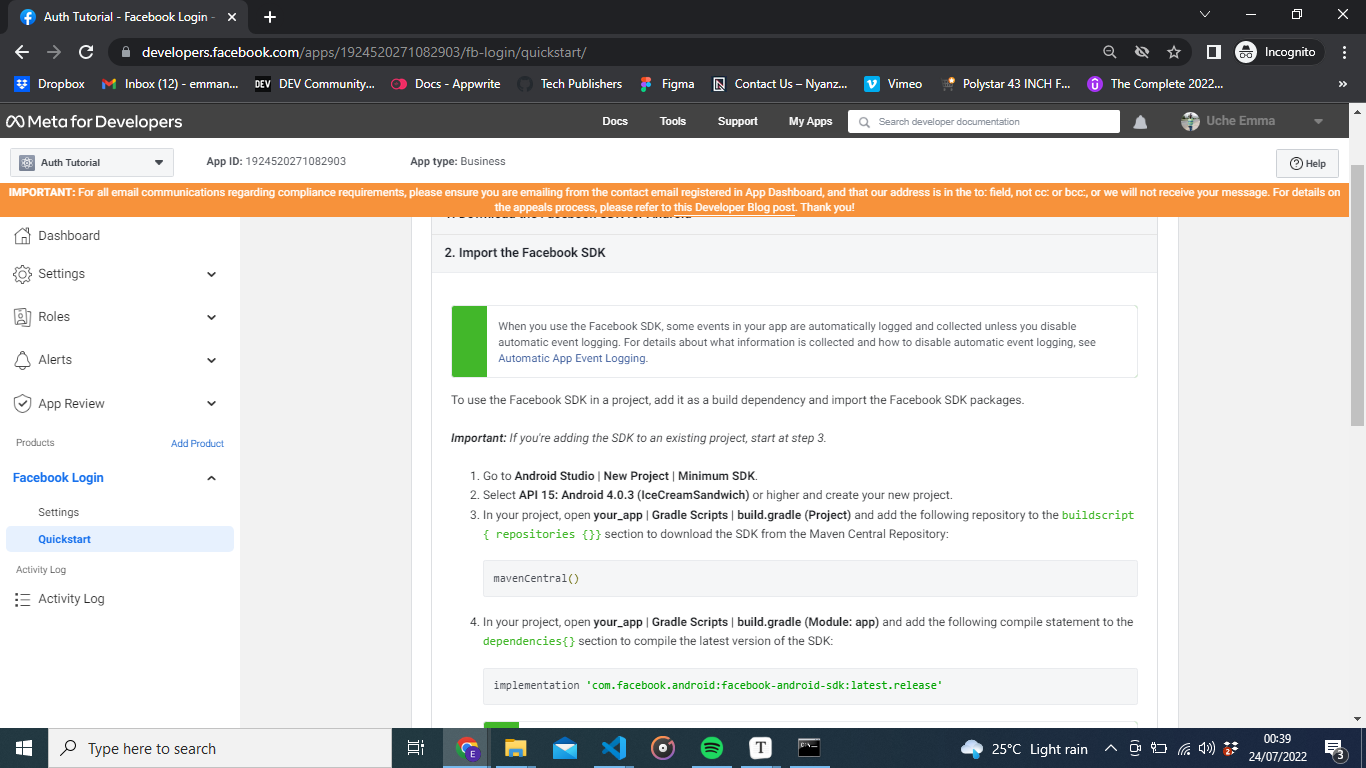The height and width of the screenshot is (768, 1366).
Task: Show more bookmarks with the double chevron
Action: pos(1343,84)
